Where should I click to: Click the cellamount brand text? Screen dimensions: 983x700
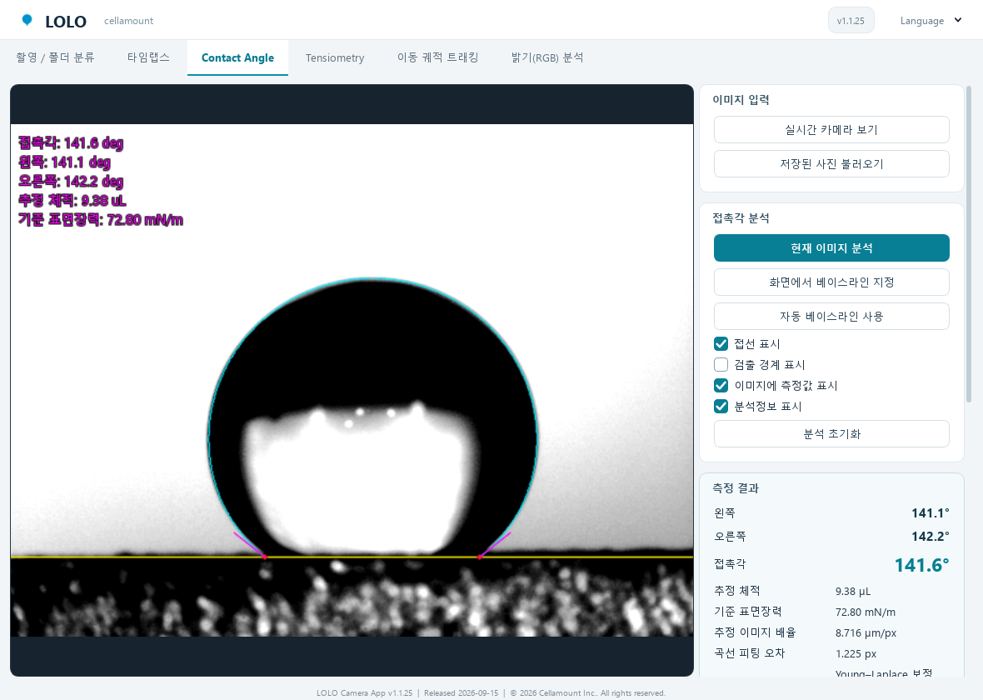point(129,21)
